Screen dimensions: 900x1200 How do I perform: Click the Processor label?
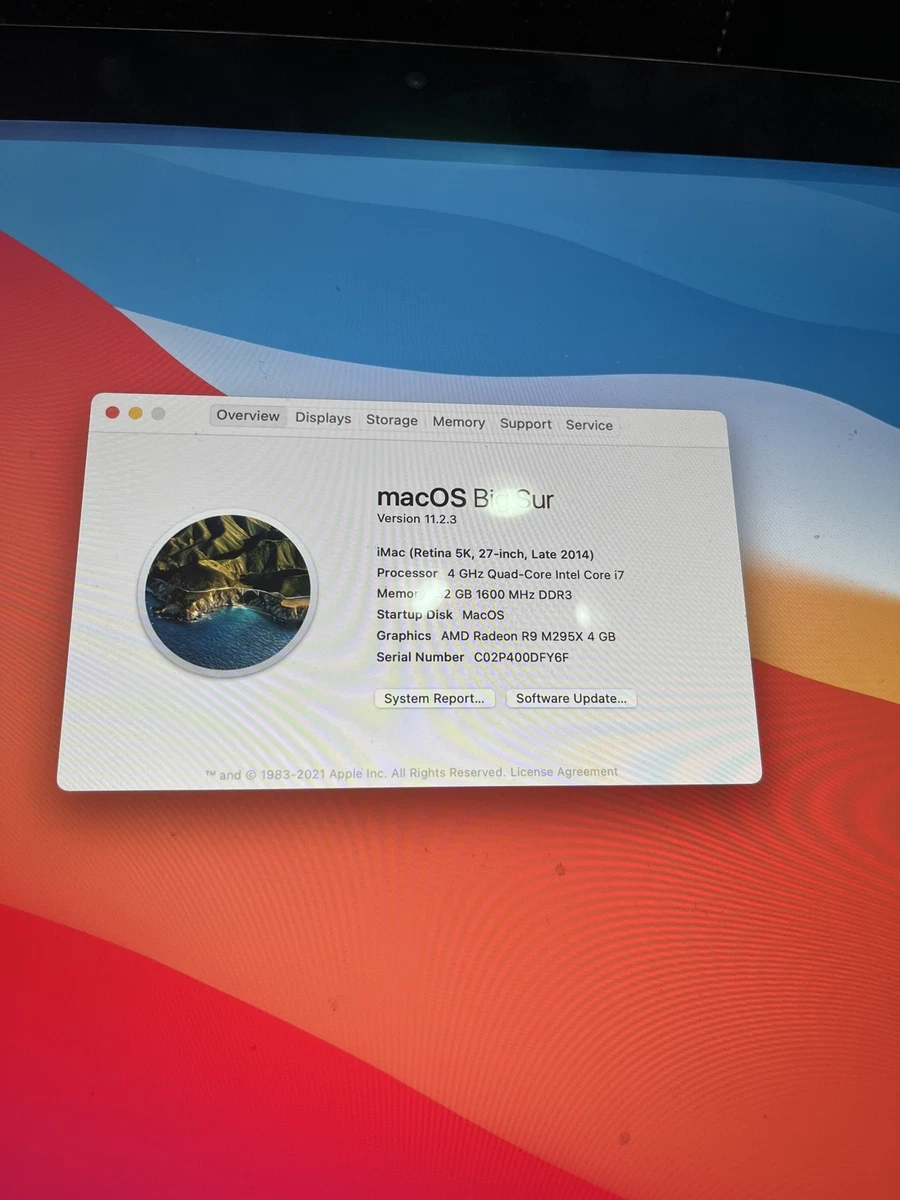[407, 573]
